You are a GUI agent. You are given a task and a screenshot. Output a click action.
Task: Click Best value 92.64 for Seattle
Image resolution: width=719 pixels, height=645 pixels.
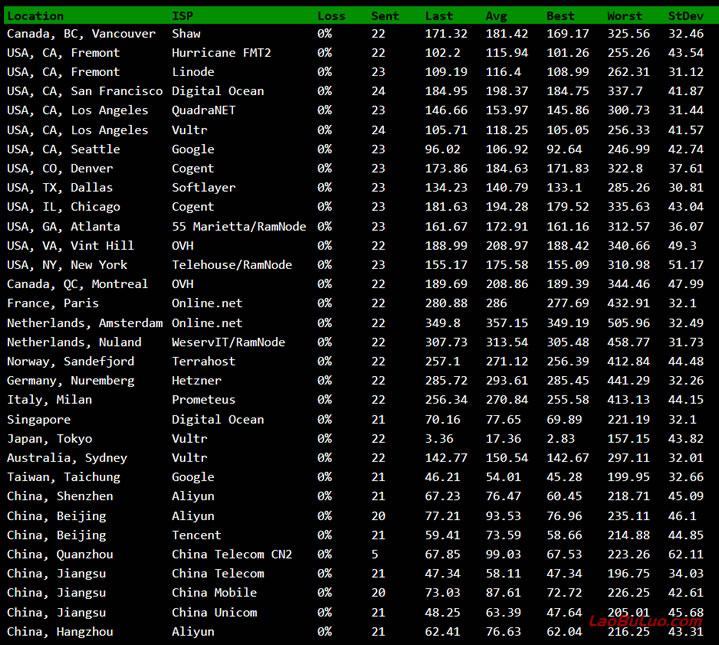(564, 149)
